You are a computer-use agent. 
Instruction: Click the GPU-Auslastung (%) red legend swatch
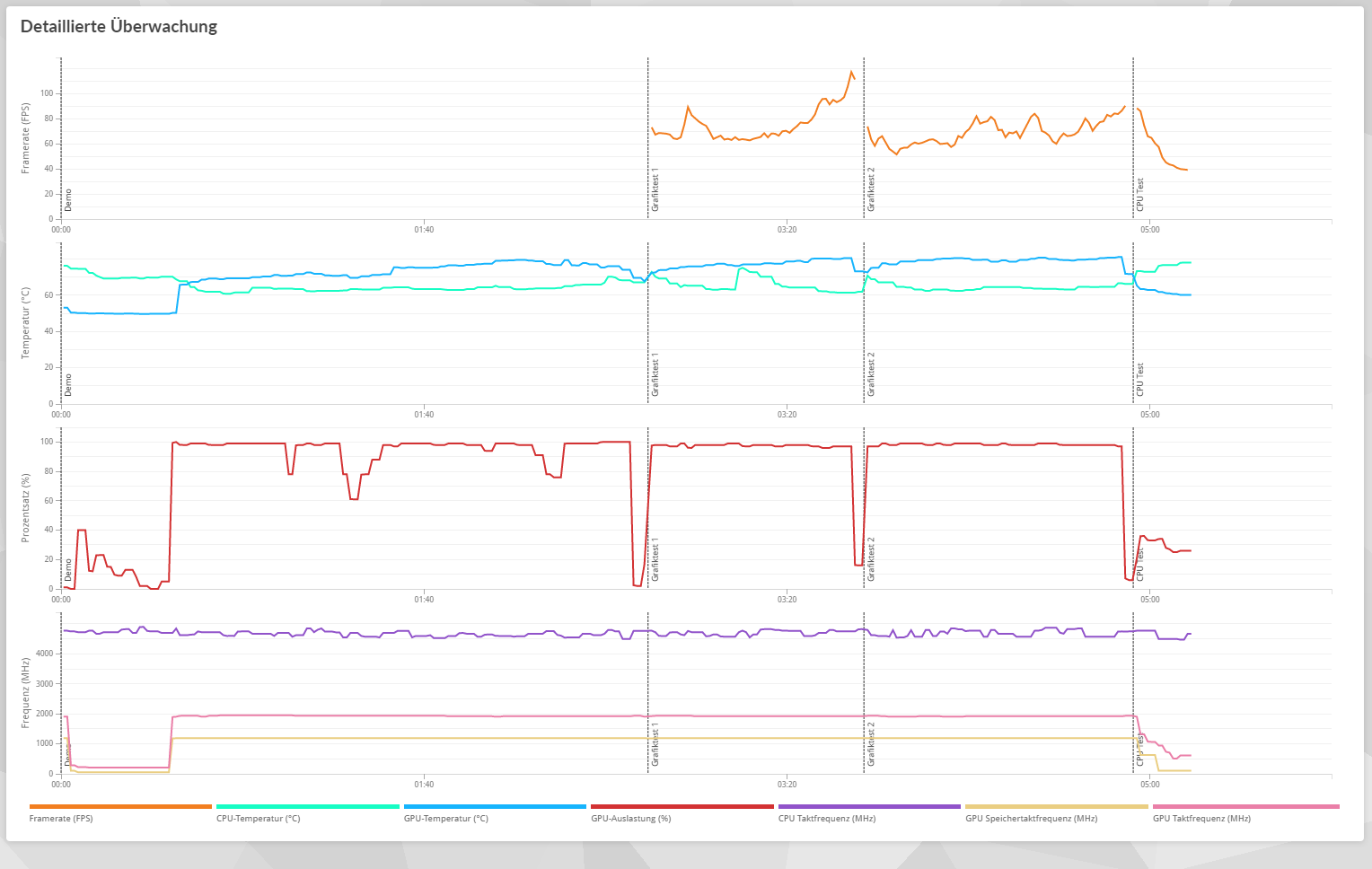tap(683, 807)
